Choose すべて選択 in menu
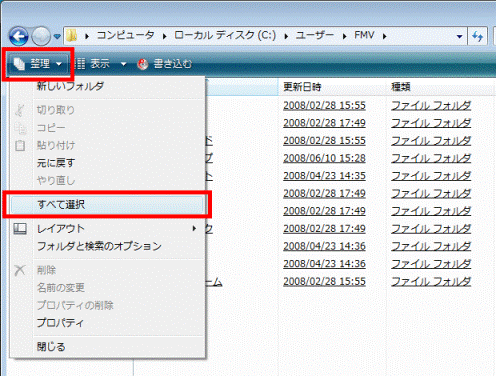This screenshot has width=496, height=376. click(107, 204)
